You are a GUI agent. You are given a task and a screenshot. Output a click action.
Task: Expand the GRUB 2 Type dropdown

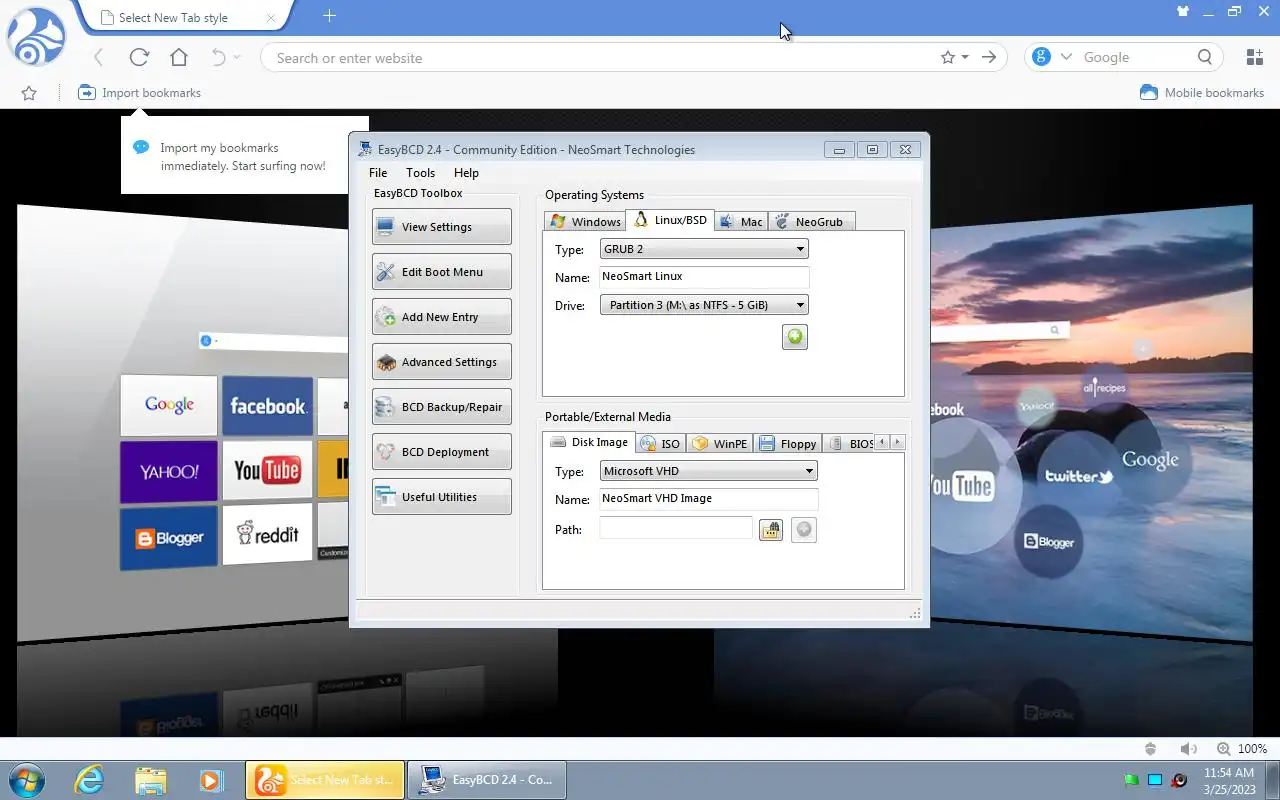(x=704, y=249)
